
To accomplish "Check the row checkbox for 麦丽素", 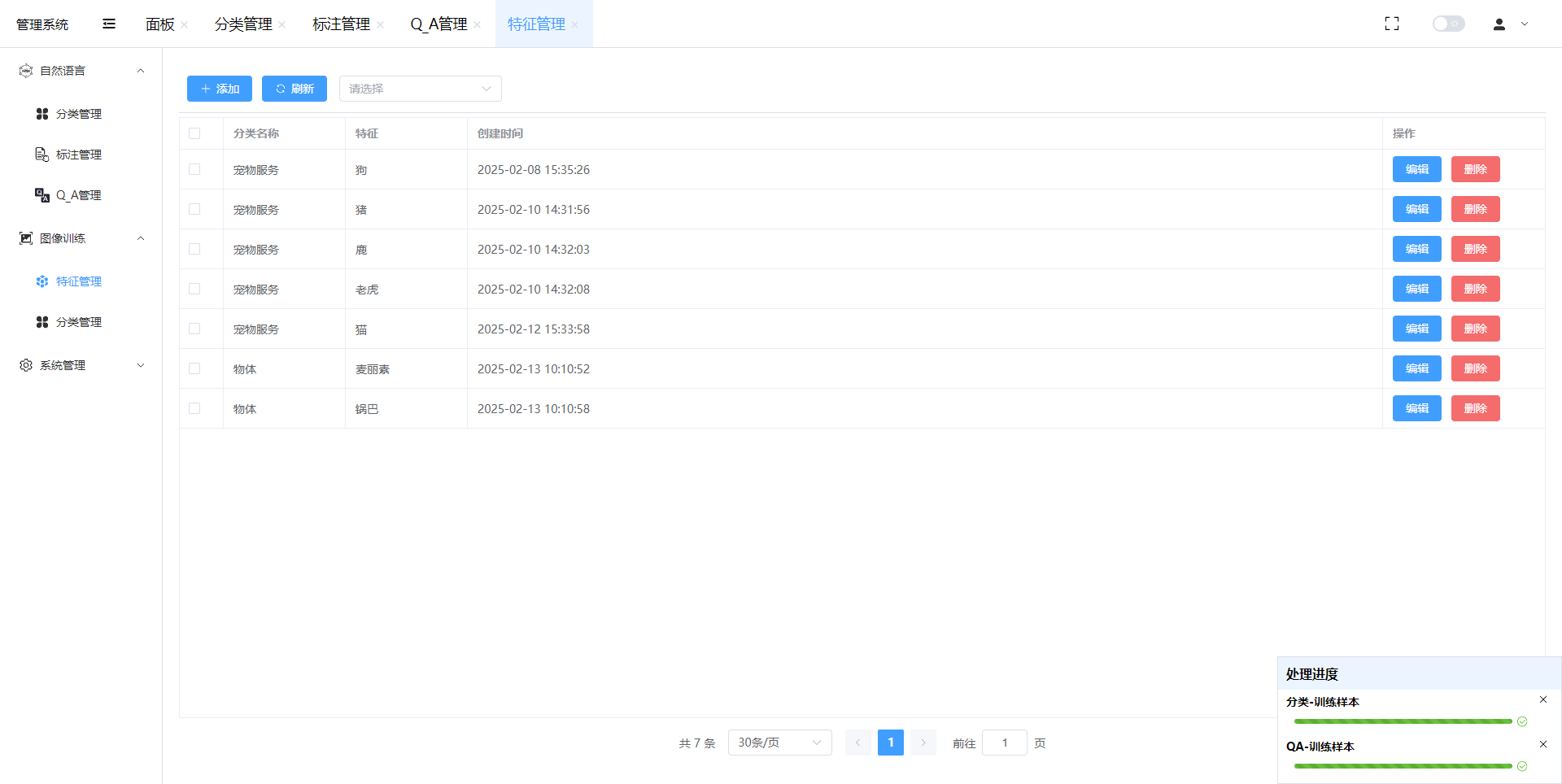I will tap(194, 368).
